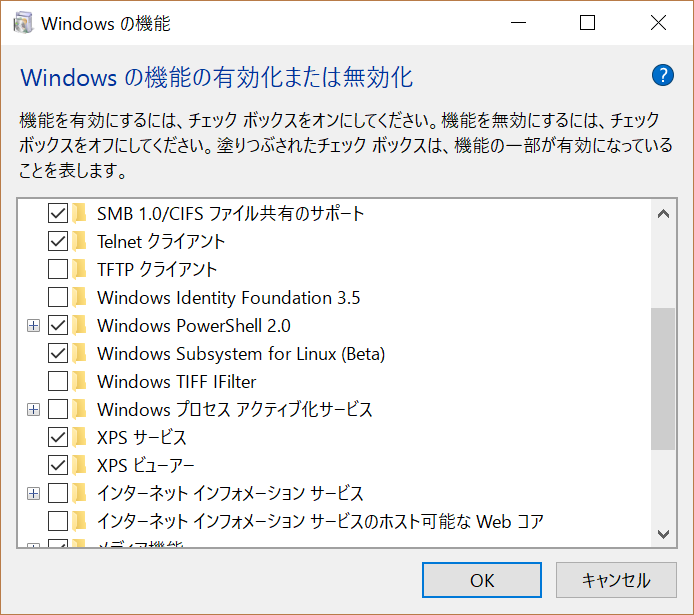The width and height of the screenshot is (694, 615).
Task: Select the XPS ビューアー label text
Action: click(x=146, y=465)
